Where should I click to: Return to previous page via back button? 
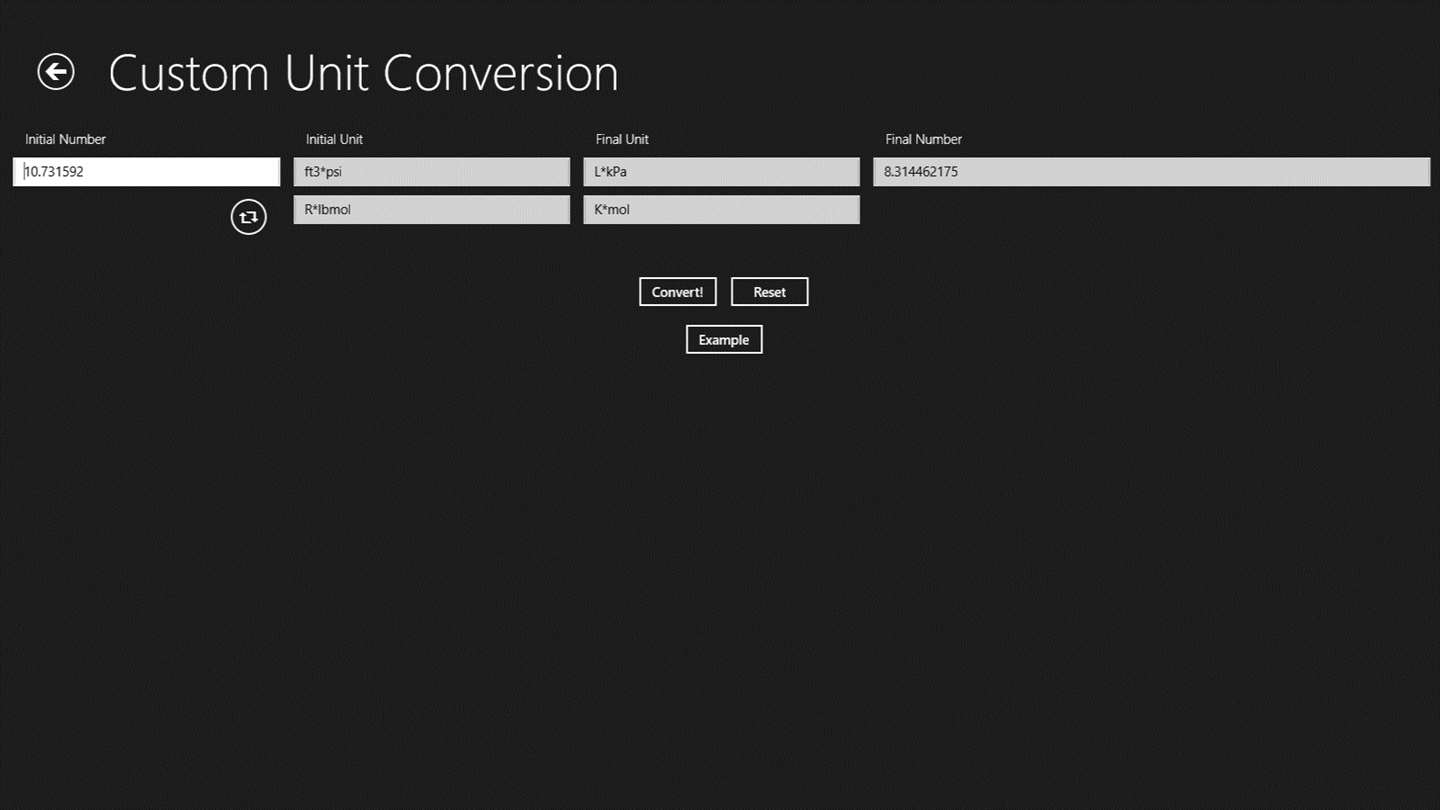pos(56,72)
